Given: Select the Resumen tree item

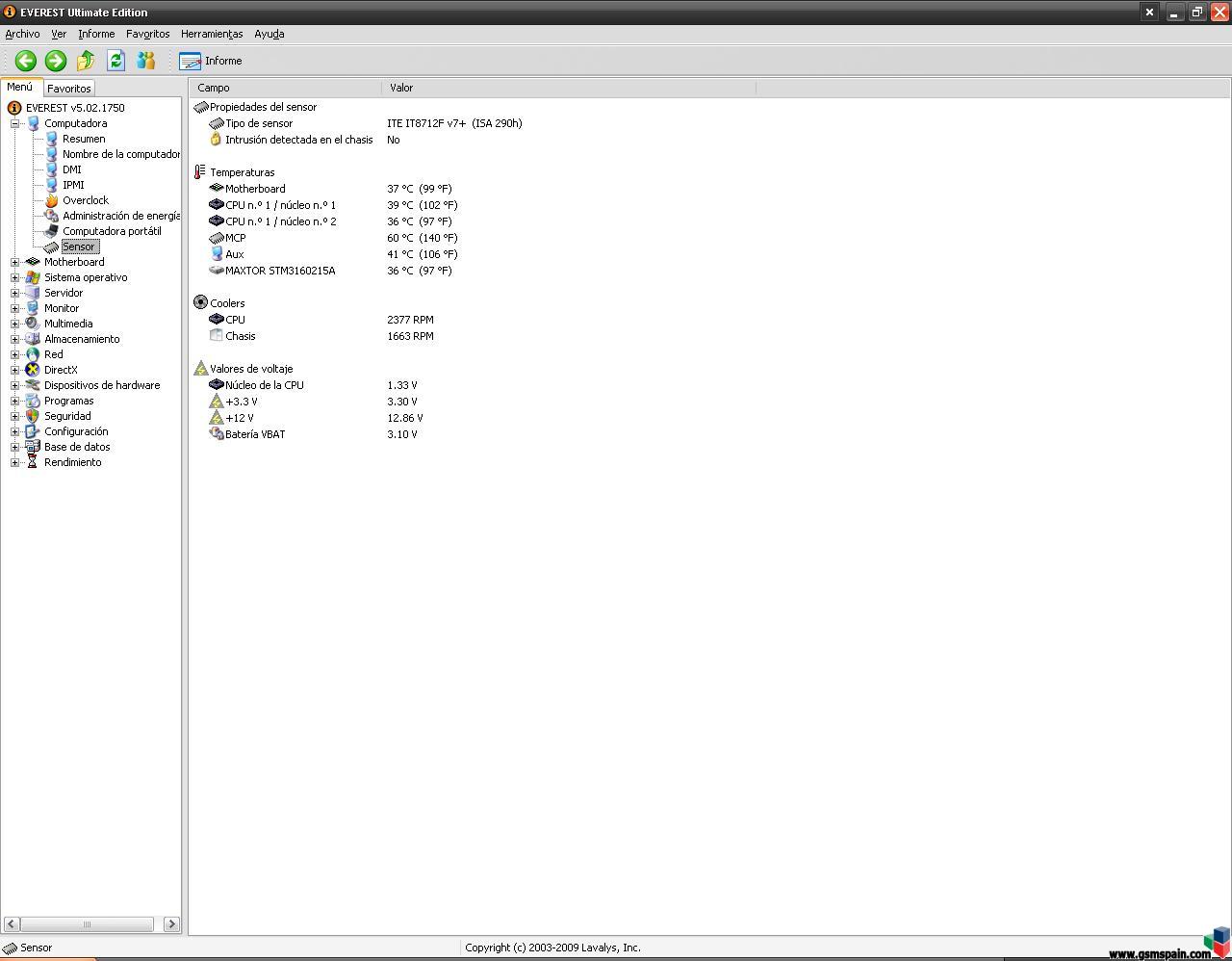Looking at the screenshot, I should tap(84, 139).
